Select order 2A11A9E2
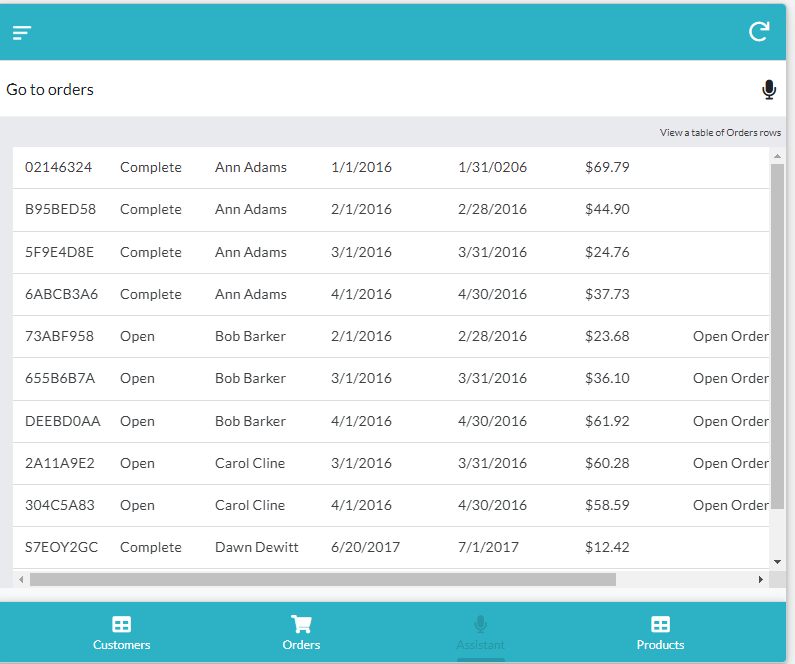Screen dimensions: 795x664 (x=60, y=463)
